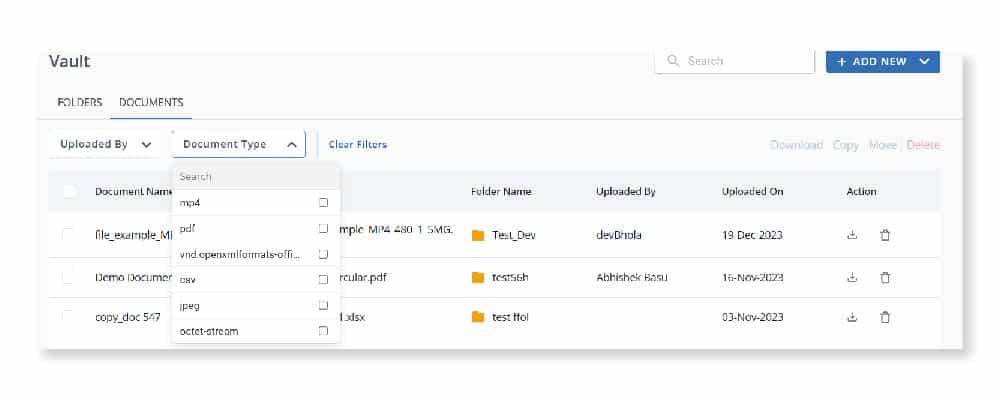Viewport: 1000px width, 400px height.
Task: Open the test56h folder icon
Action: point(478,278)
